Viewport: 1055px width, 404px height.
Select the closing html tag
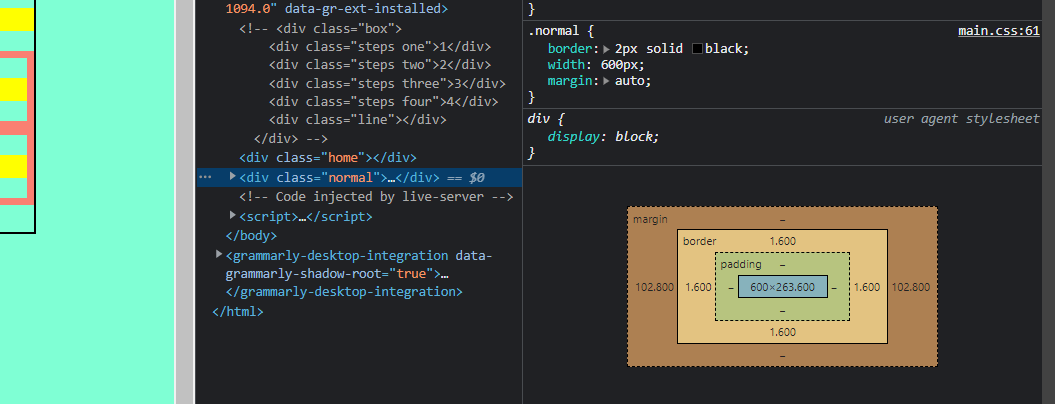tap(238, 312)
